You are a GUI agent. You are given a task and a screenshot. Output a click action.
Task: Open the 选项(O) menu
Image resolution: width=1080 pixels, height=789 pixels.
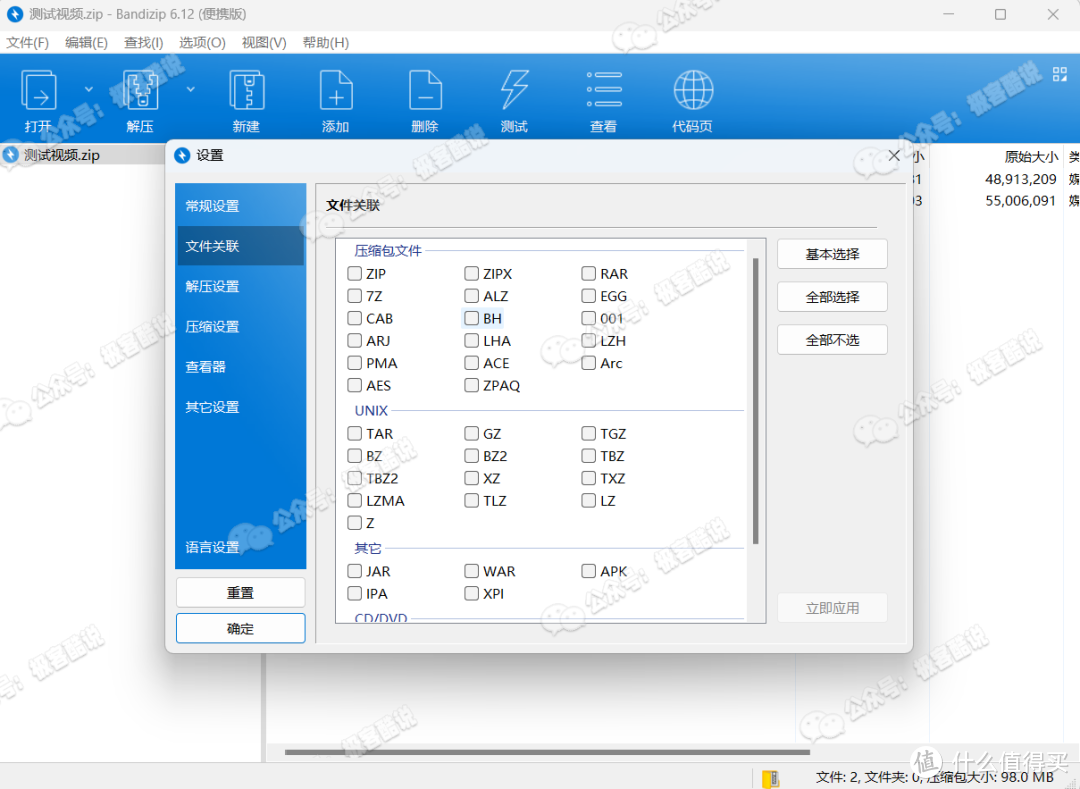coord(202,43)
